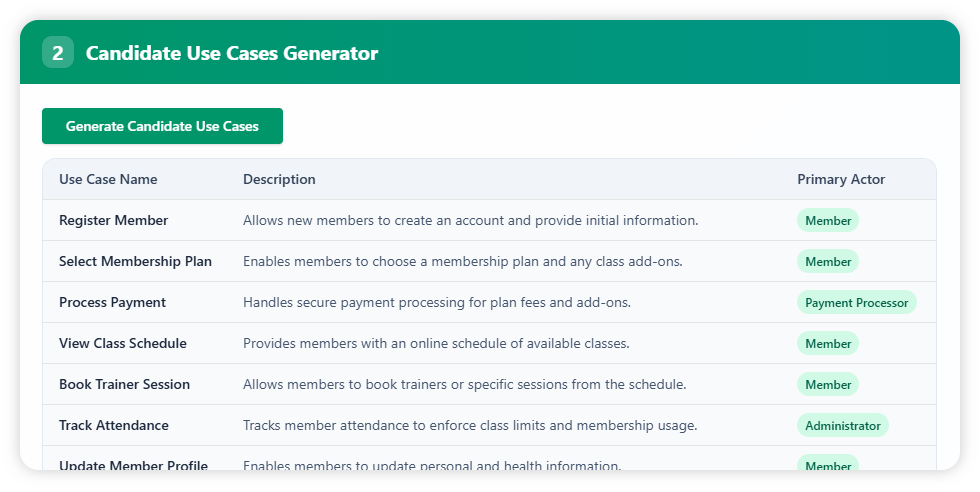Click the View Class Schedule use case

click(123, 343)
